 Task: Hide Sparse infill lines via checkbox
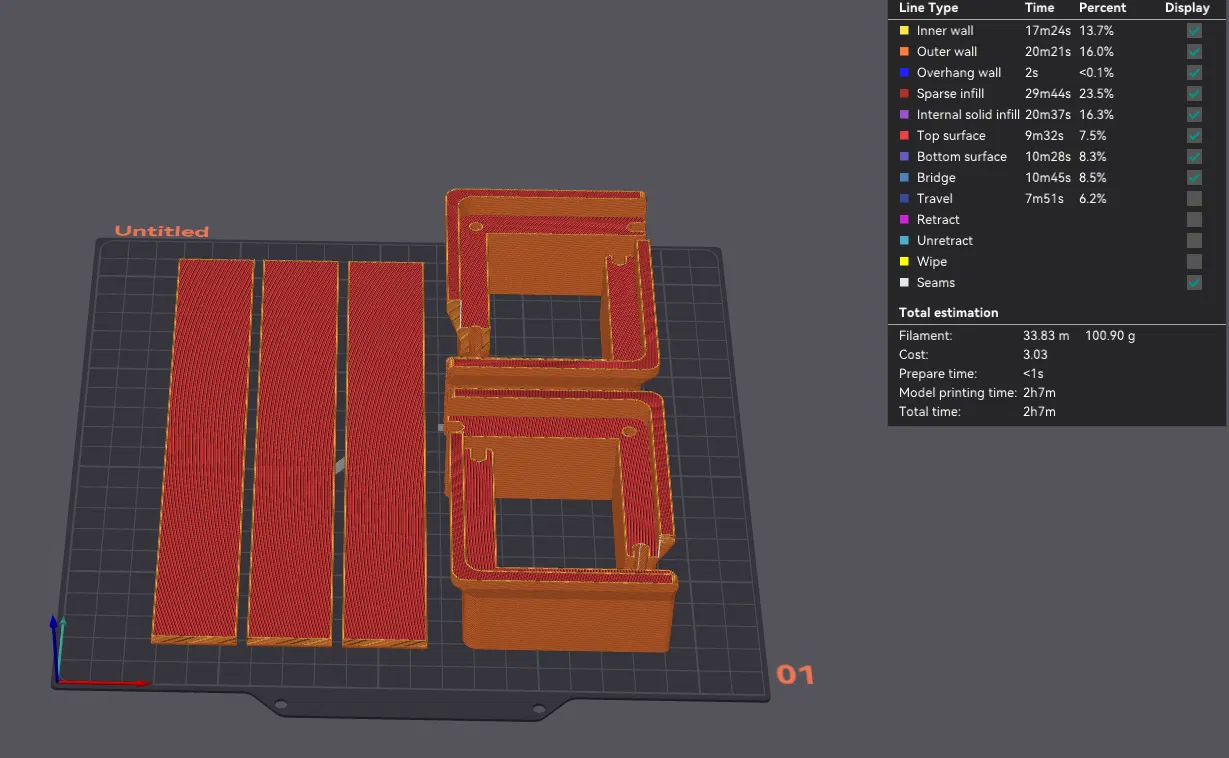coord(1194,94)
